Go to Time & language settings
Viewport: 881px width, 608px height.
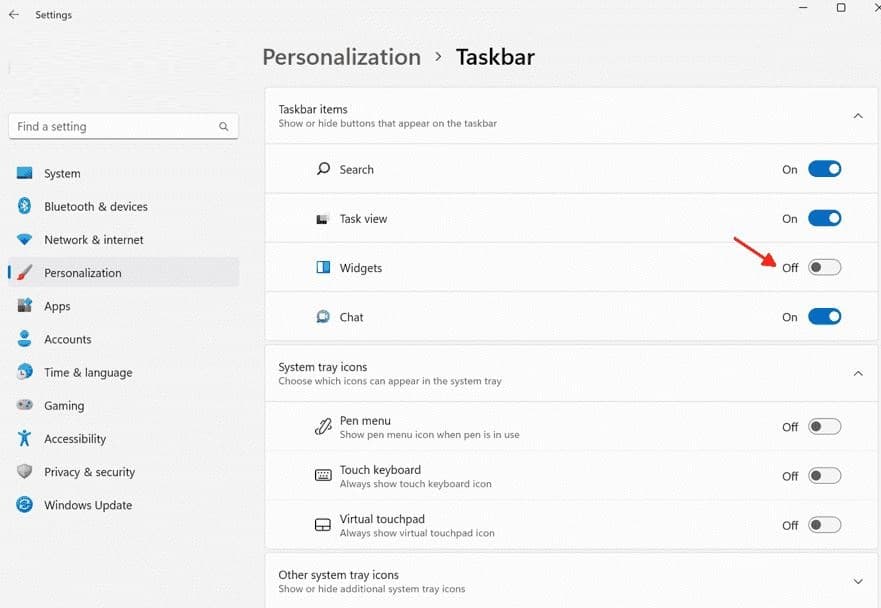88,372
